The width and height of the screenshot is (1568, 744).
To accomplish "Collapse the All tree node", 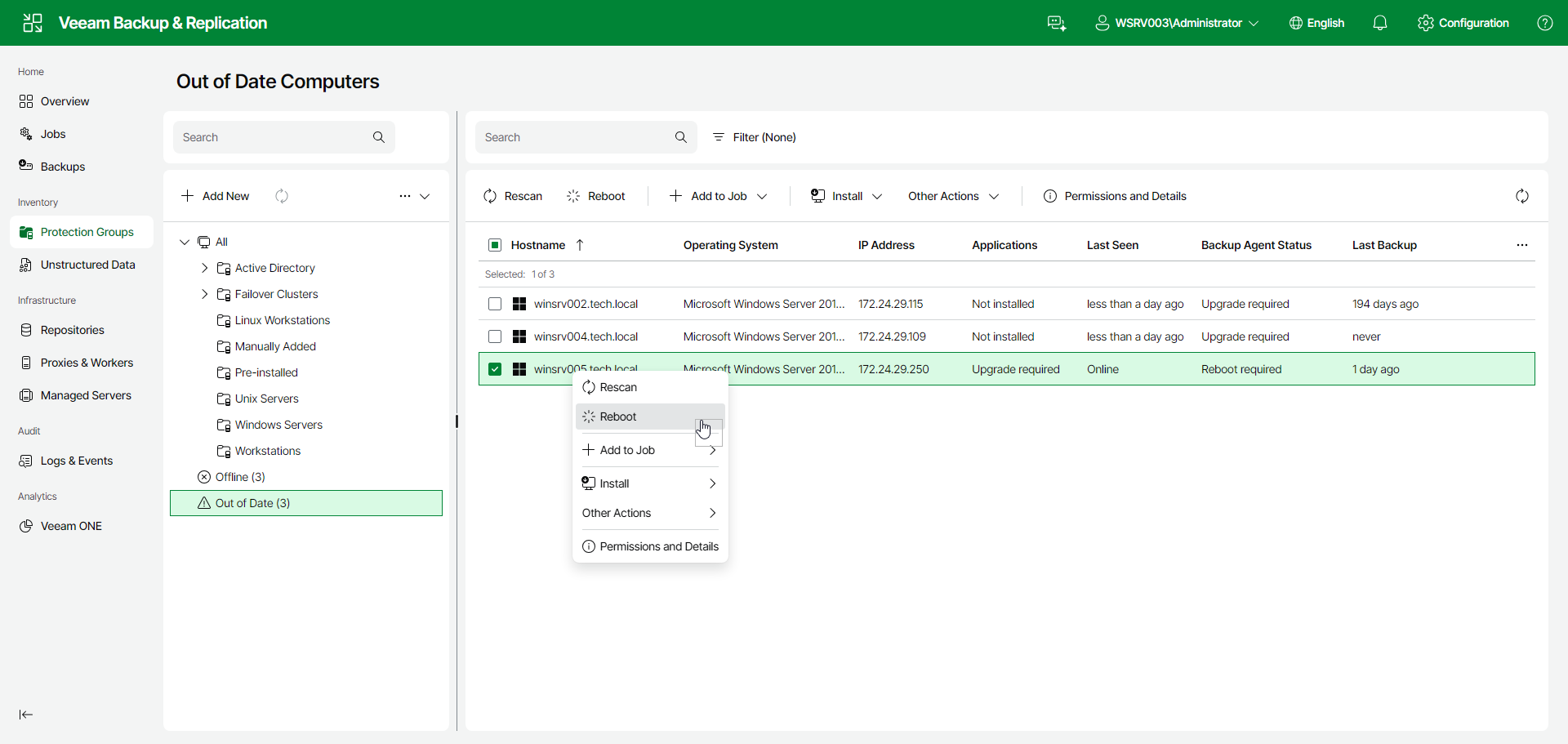I will [x=185, y=242].
